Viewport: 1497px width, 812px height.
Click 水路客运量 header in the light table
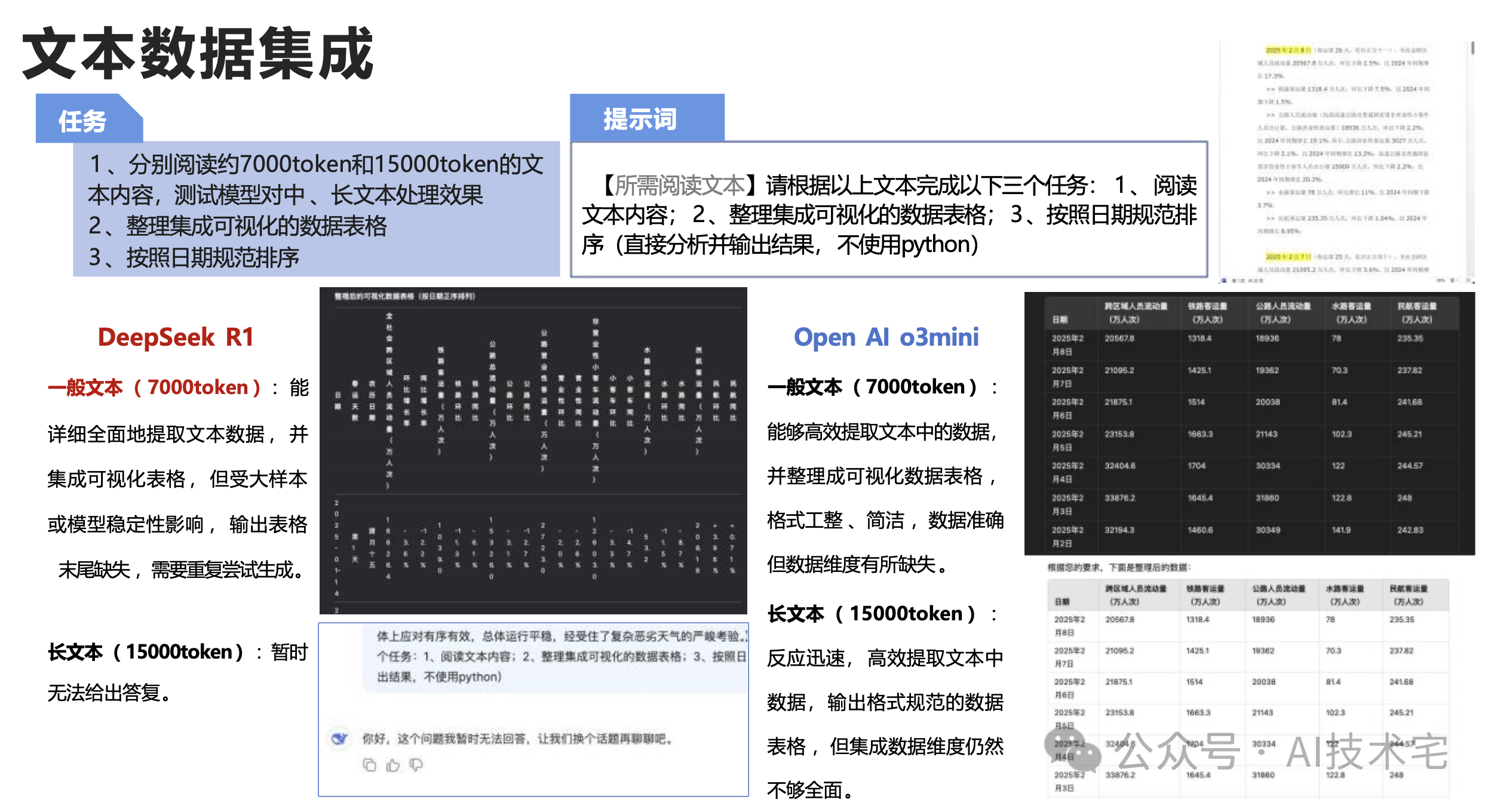[x=1345, y=595]
